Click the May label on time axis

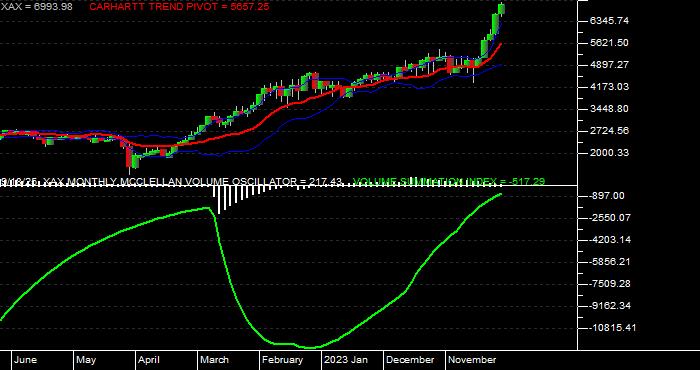86,360
